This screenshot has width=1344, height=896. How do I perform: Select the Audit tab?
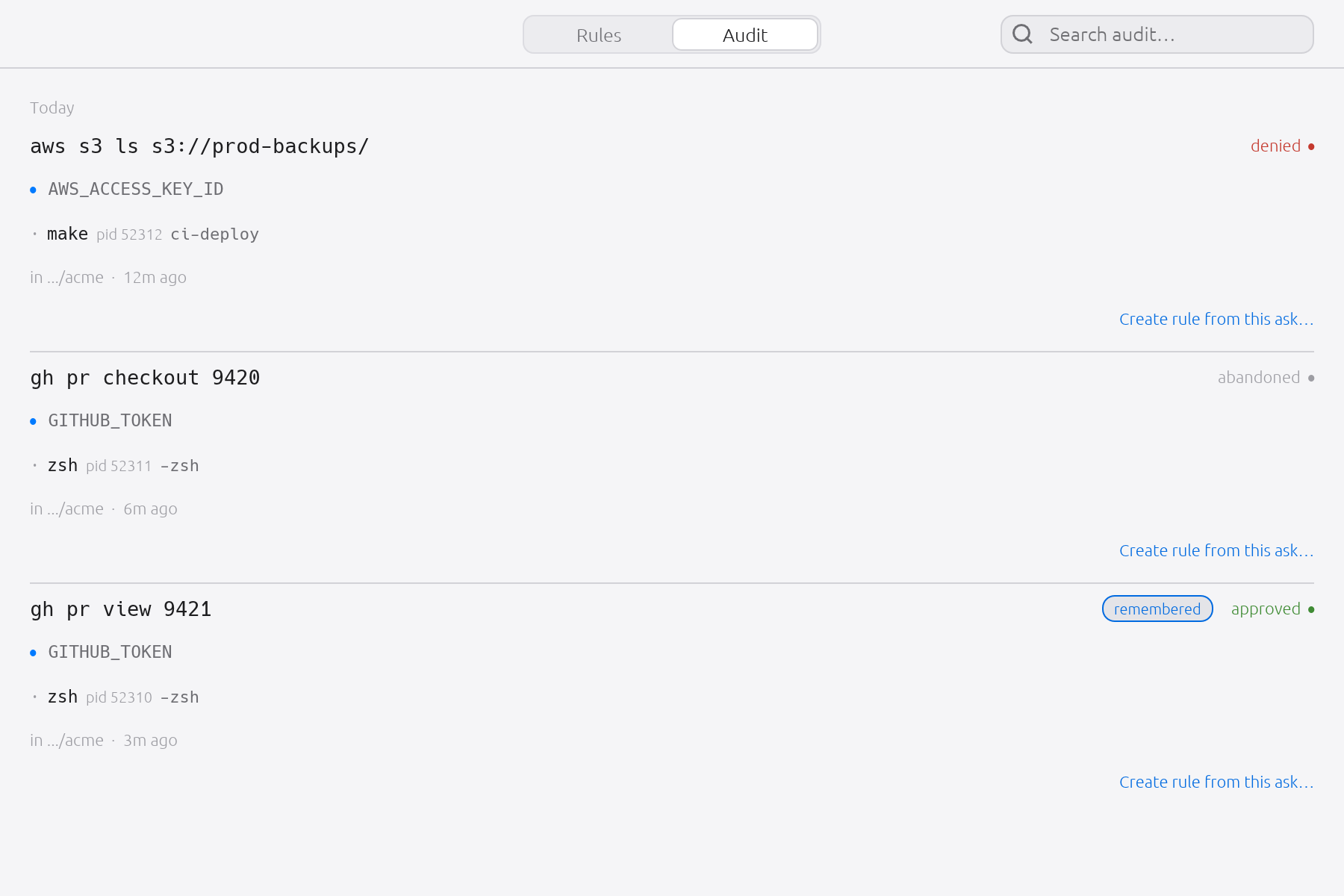point(745,35)
